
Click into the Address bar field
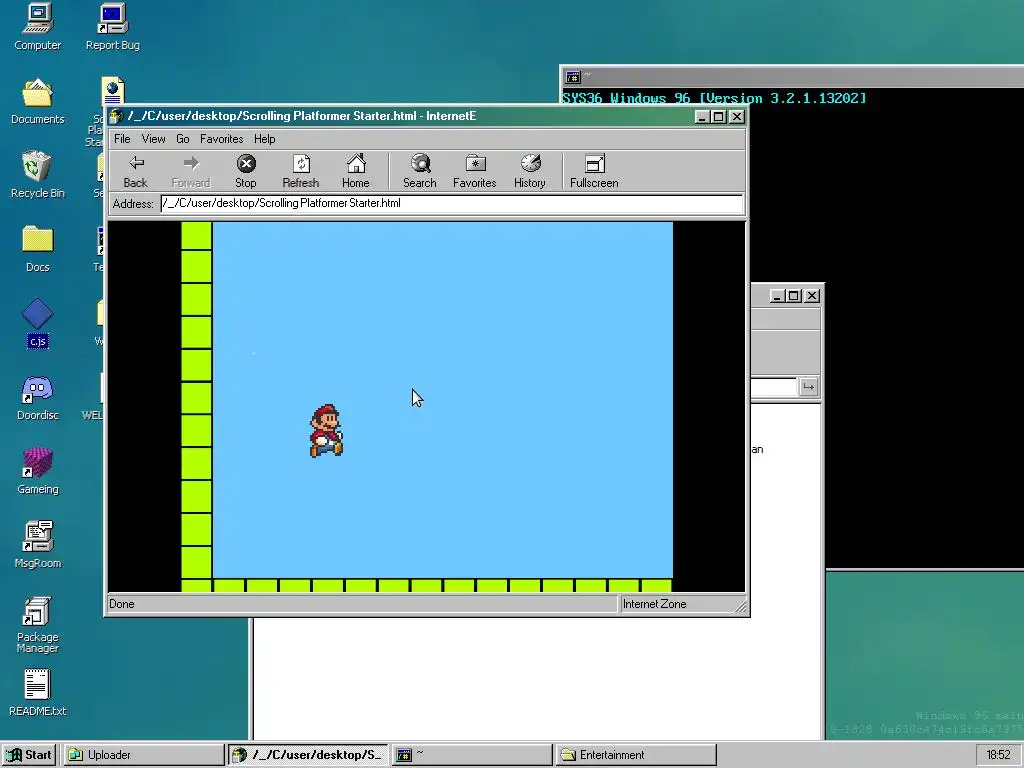(451, 203)
